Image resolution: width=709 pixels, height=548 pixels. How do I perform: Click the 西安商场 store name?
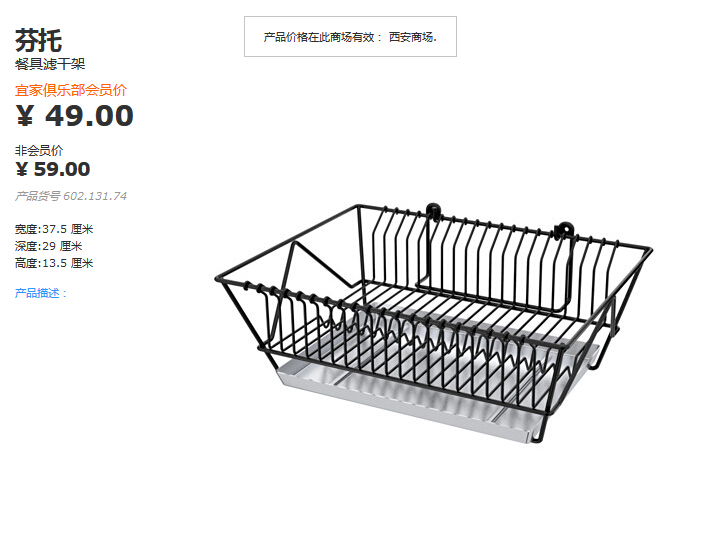tap(411, 37)
